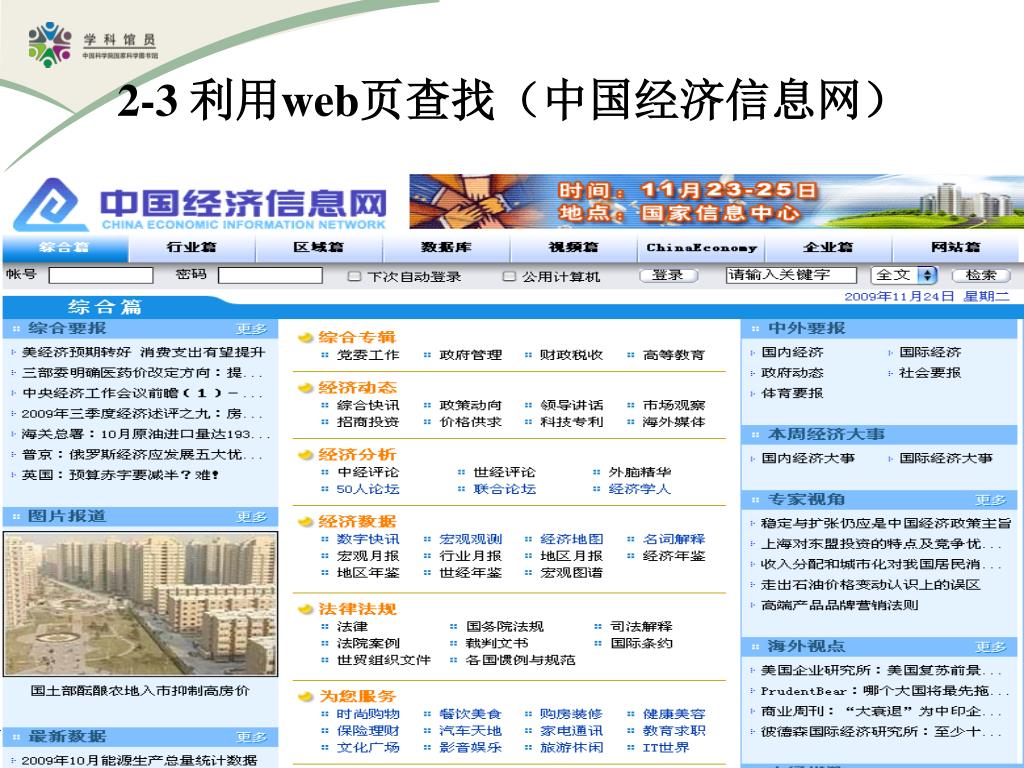Open the 为您服务 section heading icon
Image resolution: width=1024 pixels, height=768 pixels.
[305, 697]
